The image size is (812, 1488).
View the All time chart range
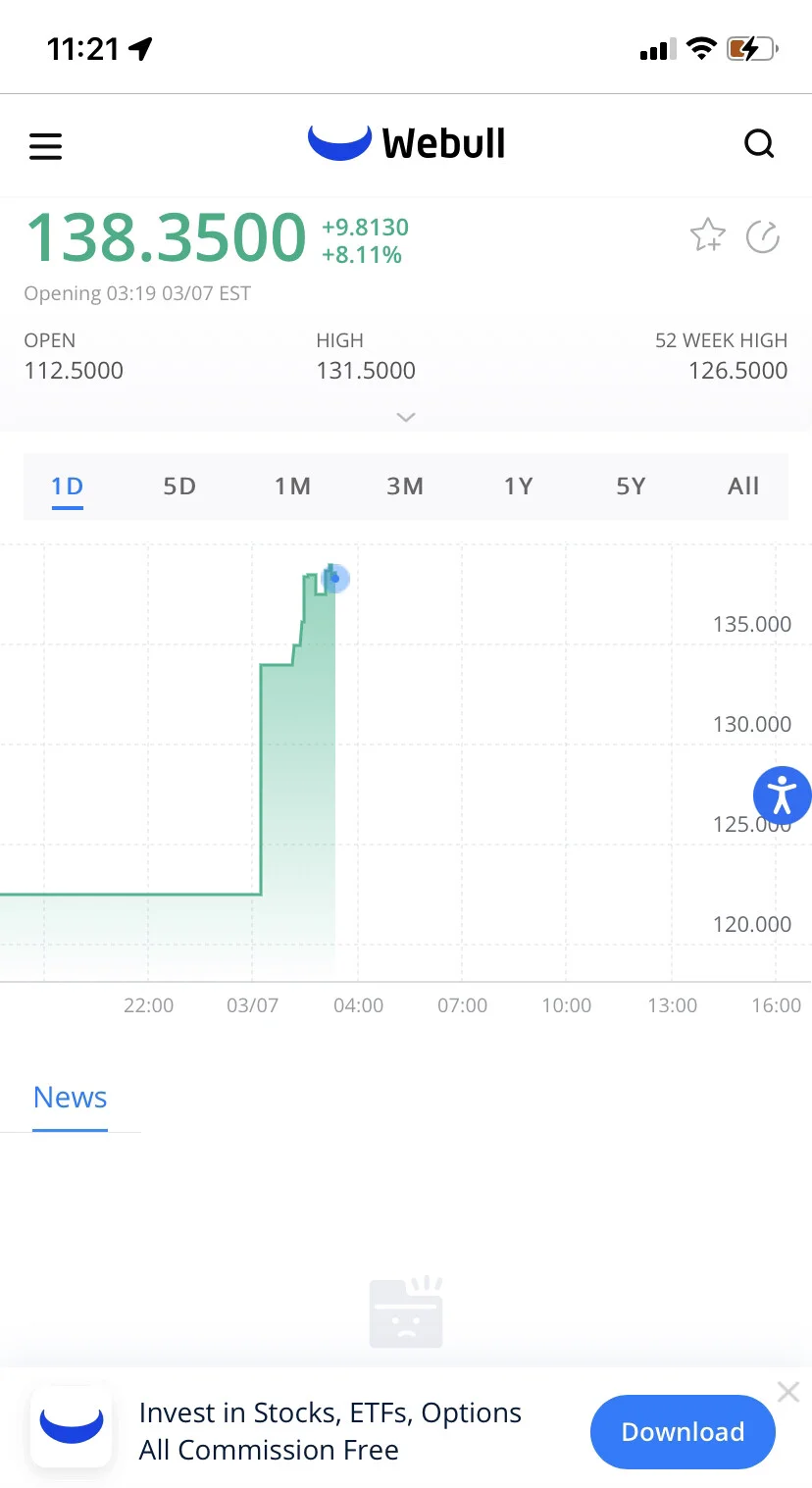click(x=743, y=487)
